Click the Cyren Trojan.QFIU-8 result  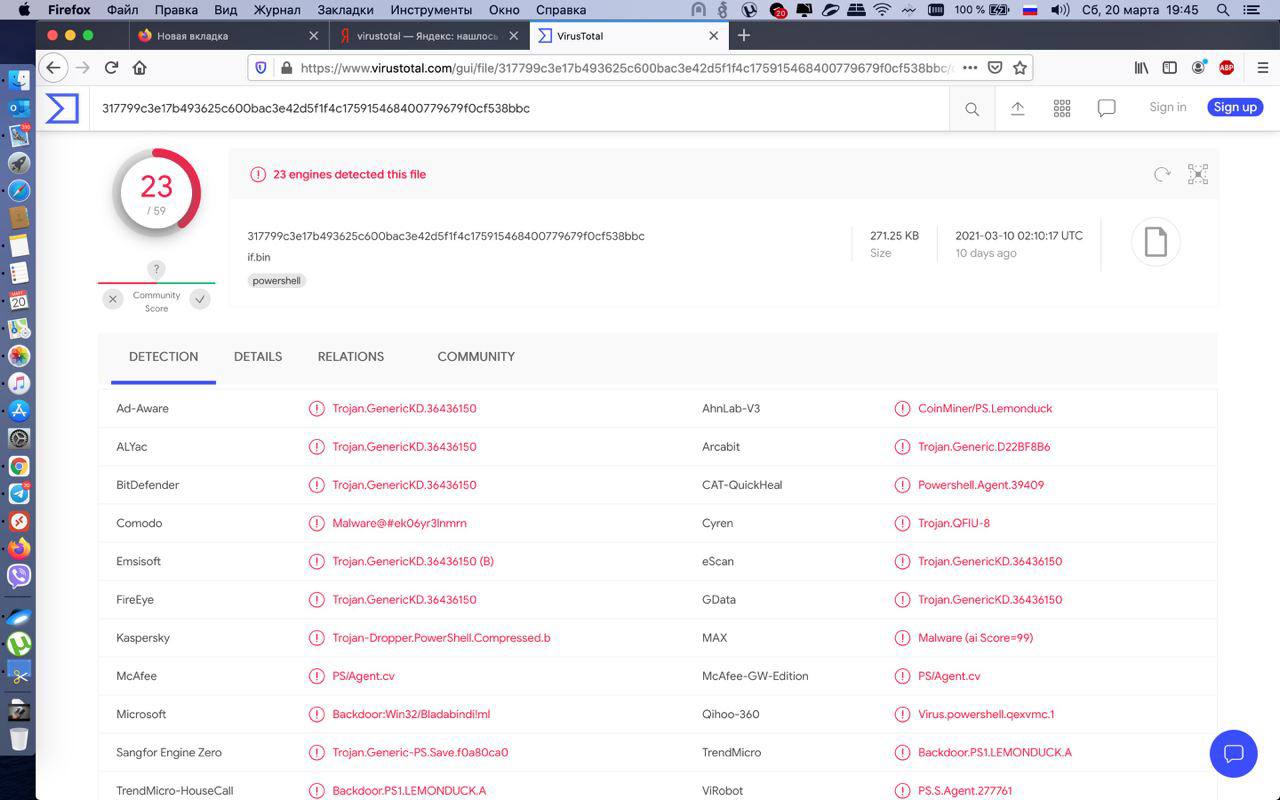pos(954,524)
